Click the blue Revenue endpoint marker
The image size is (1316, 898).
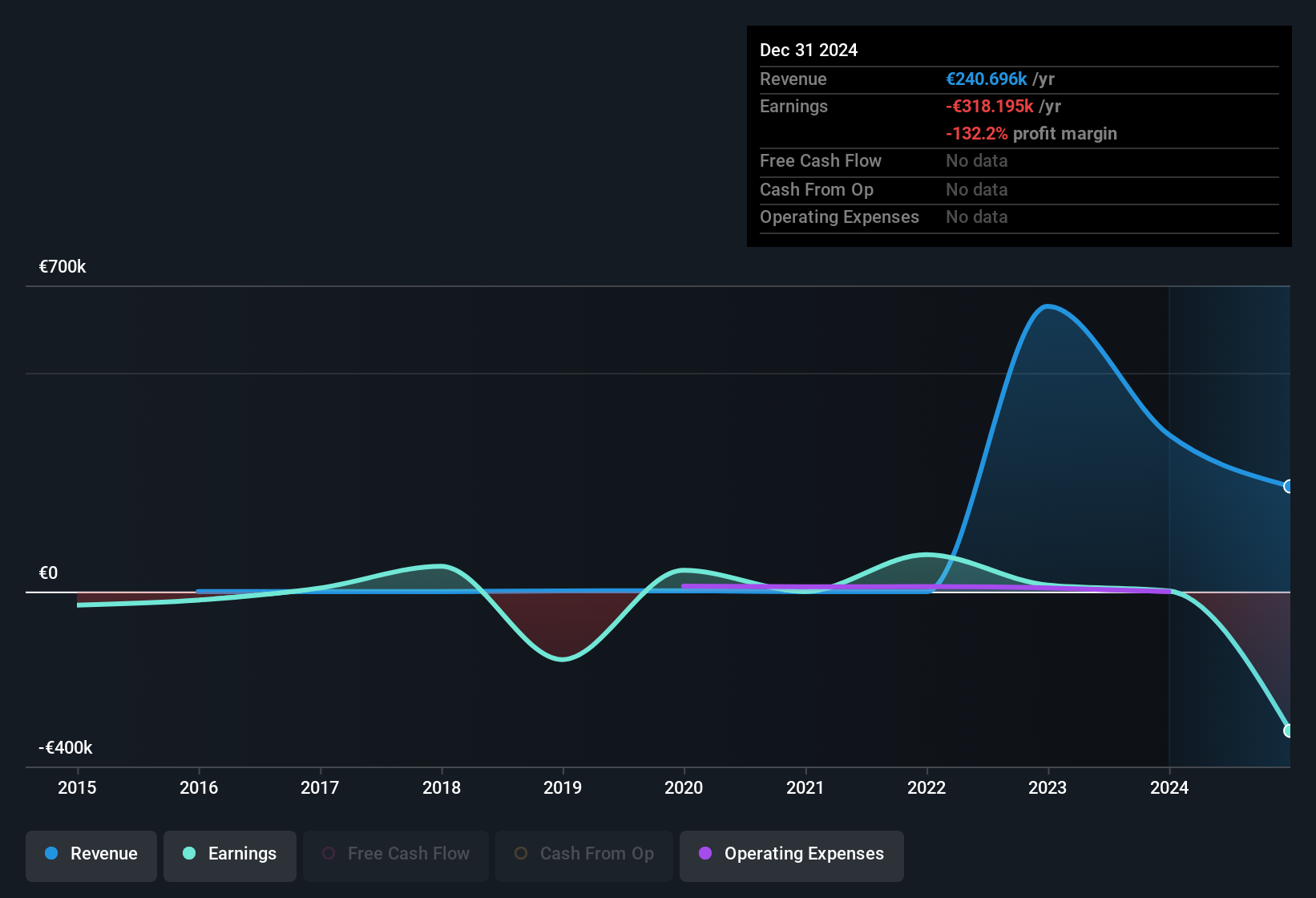pyautogui.click(x=1289, y=486)
